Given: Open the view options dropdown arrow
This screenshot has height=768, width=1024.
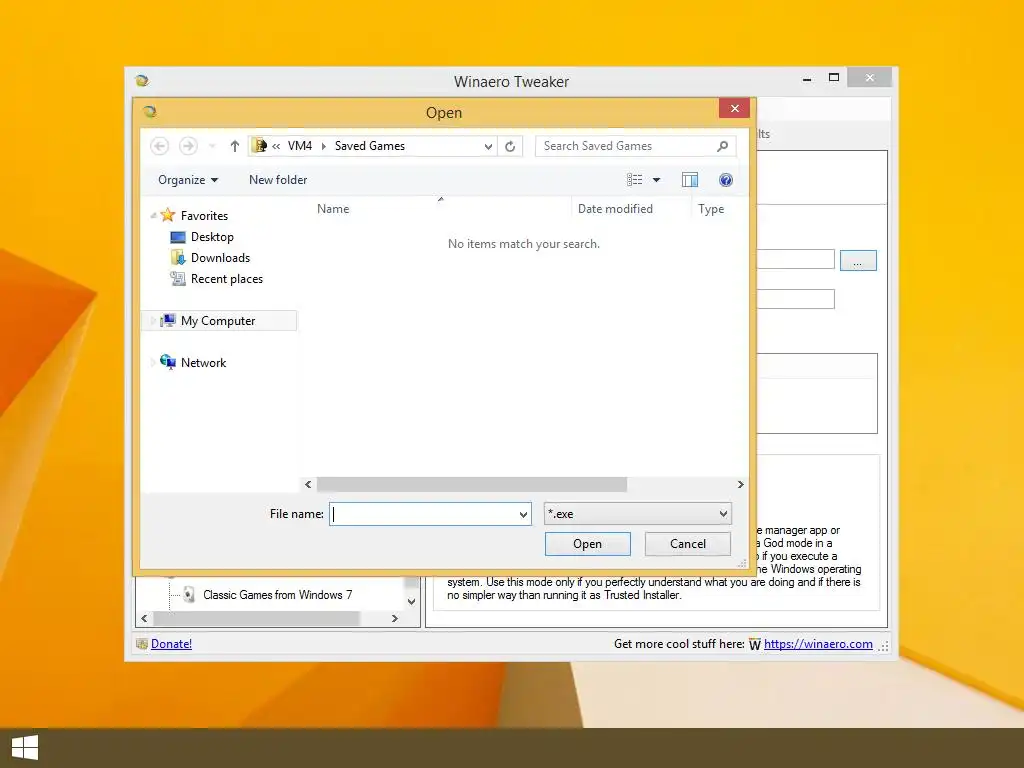Looking at the screenshot, I should click(656, 180).
